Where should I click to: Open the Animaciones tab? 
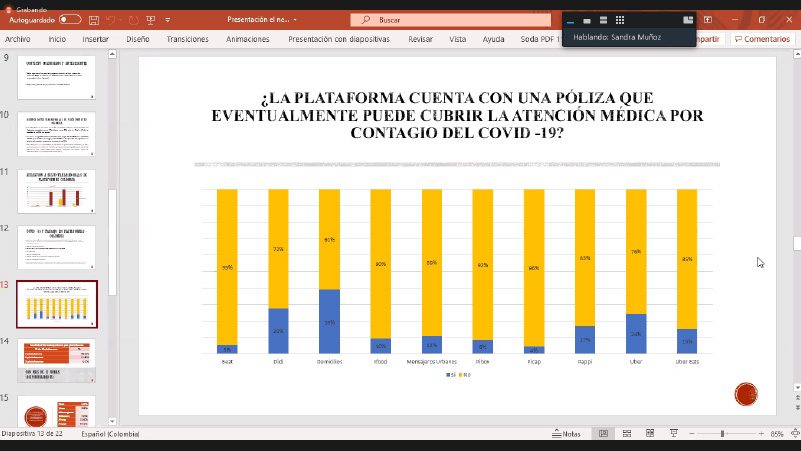coord(248,39)
